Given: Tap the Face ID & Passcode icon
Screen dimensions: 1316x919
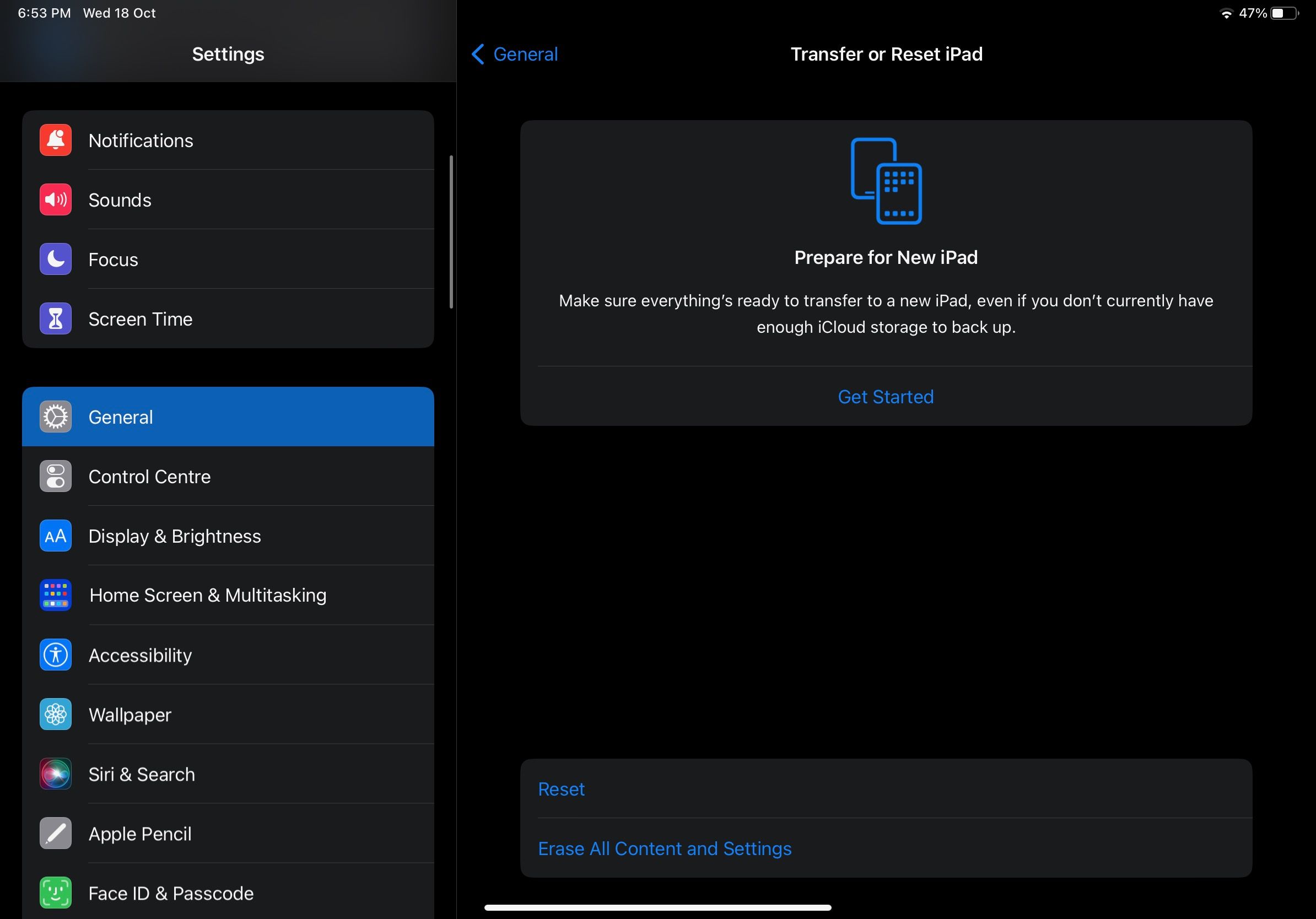Looking at the screenshot, I should pos(56,893).
